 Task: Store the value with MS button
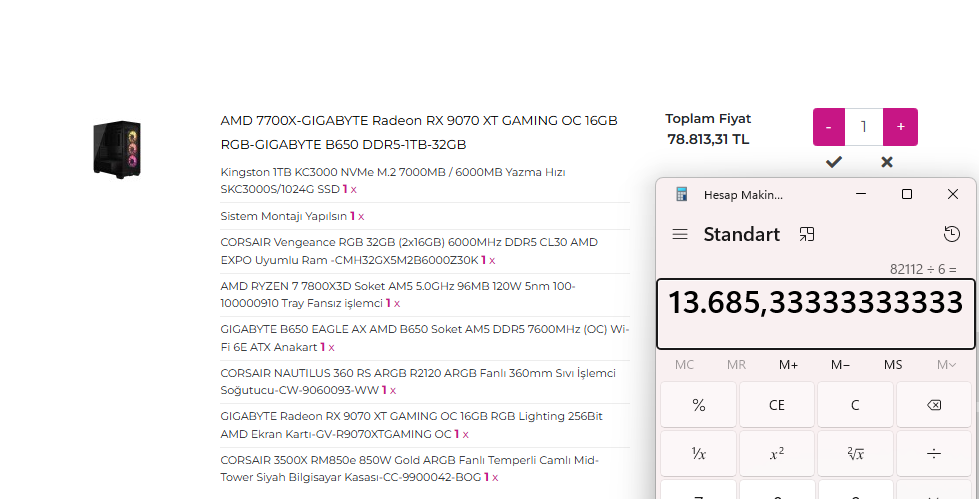(x=892, y=365)
